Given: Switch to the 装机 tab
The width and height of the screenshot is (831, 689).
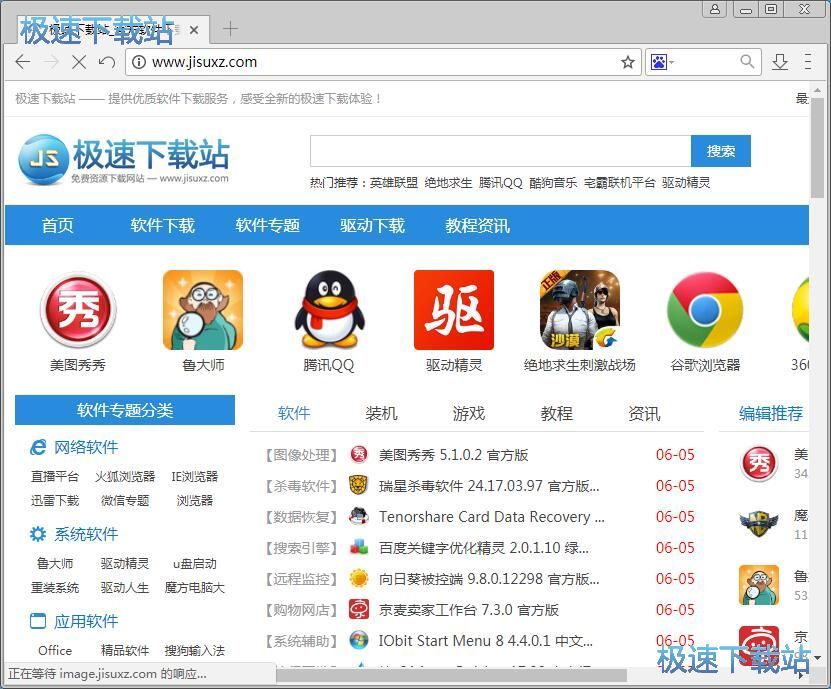Looking at the screenshot, I should click(x=381, y=412).
